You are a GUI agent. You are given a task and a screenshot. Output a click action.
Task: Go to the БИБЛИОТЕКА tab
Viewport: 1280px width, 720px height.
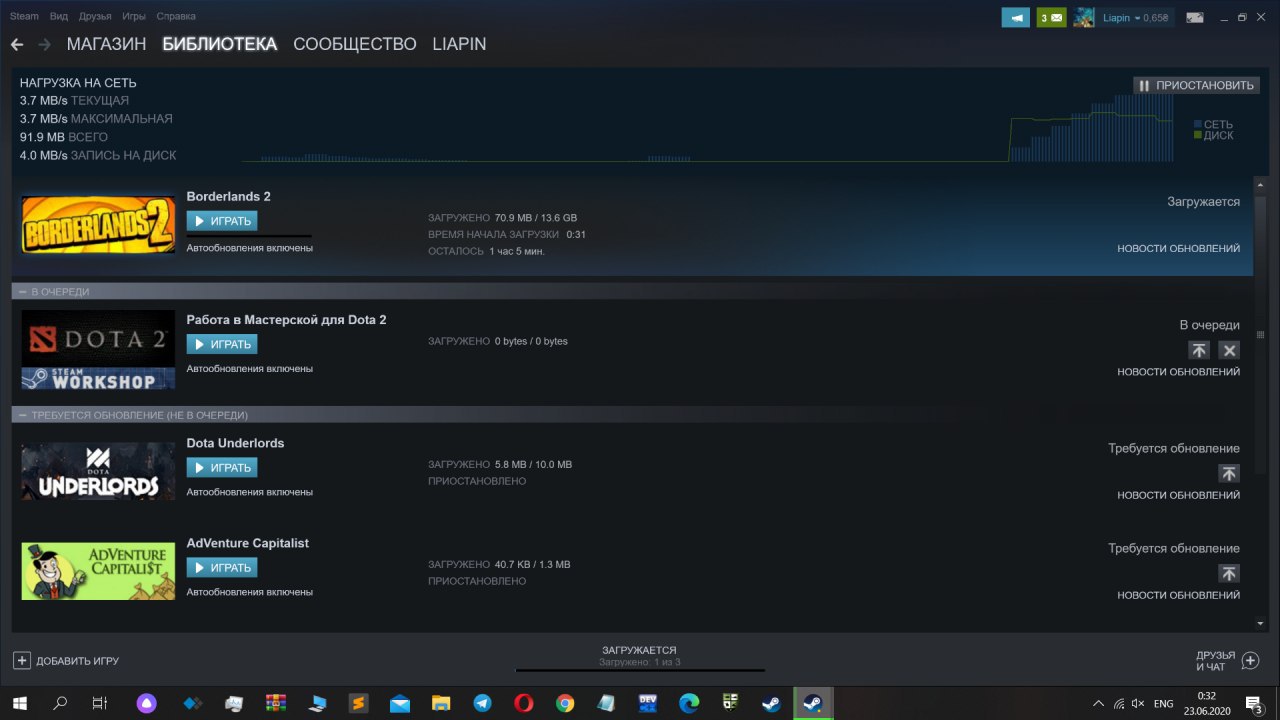click(219, 45)
